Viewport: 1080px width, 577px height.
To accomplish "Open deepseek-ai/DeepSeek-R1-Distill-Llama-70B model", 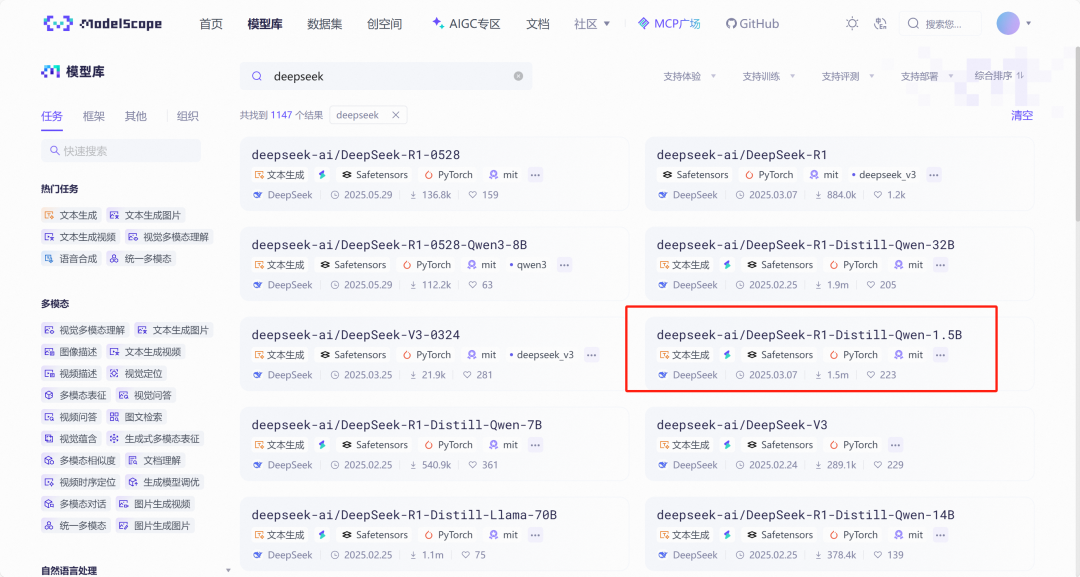I will coord(404,515).
